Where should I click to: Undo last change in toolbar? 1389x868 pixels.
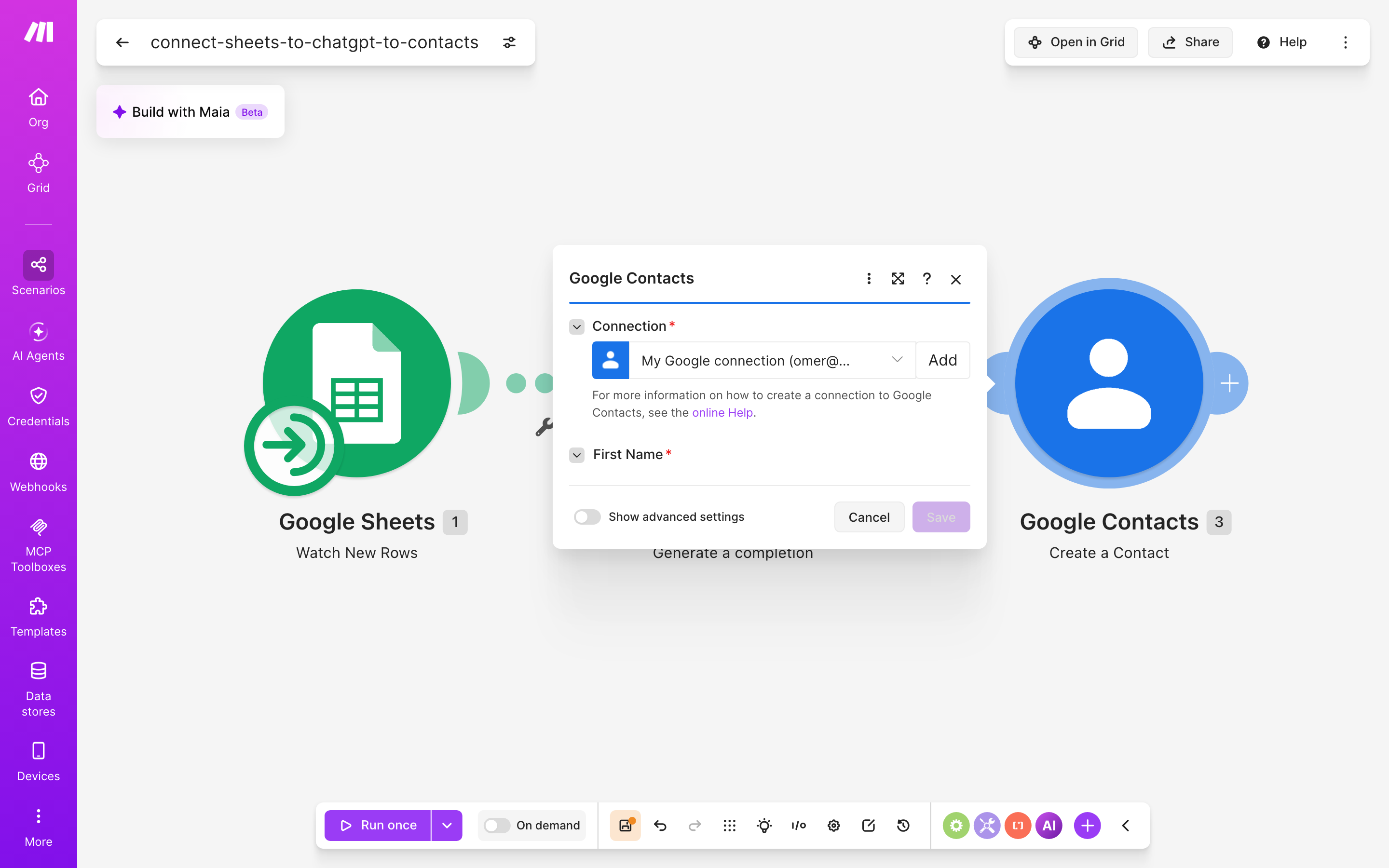coord(660,826)
